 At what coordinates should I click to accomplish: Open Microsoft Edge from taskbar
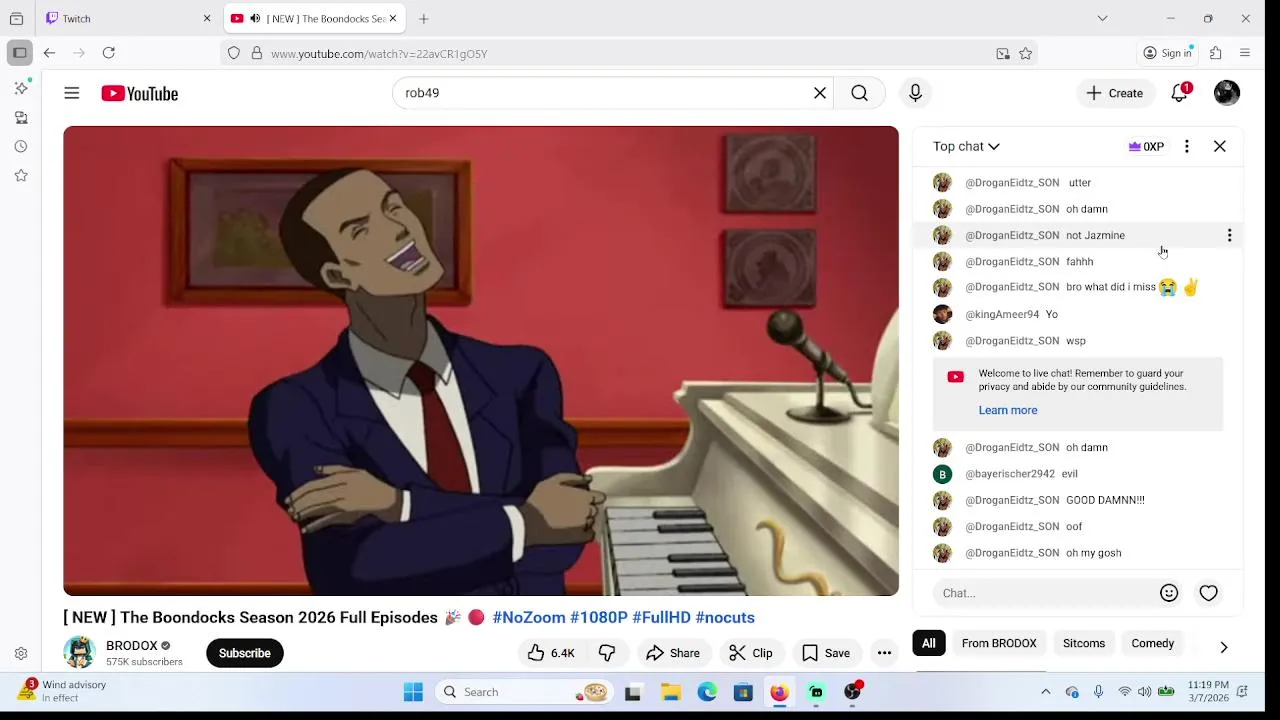(x=707, y=692)
